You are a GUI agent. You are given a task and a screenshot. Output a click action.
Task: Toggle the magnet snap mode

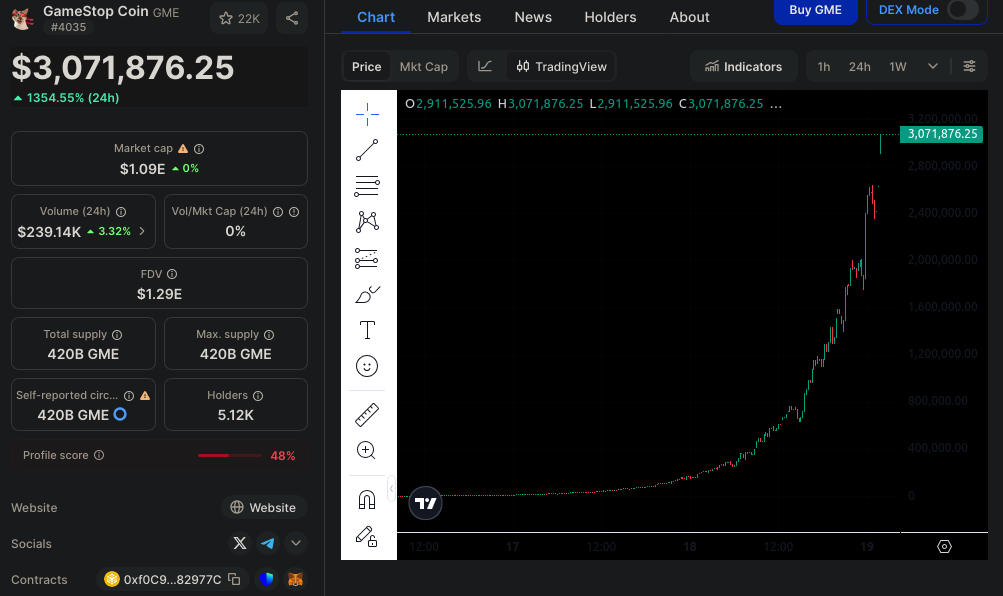tap(367, 499)
